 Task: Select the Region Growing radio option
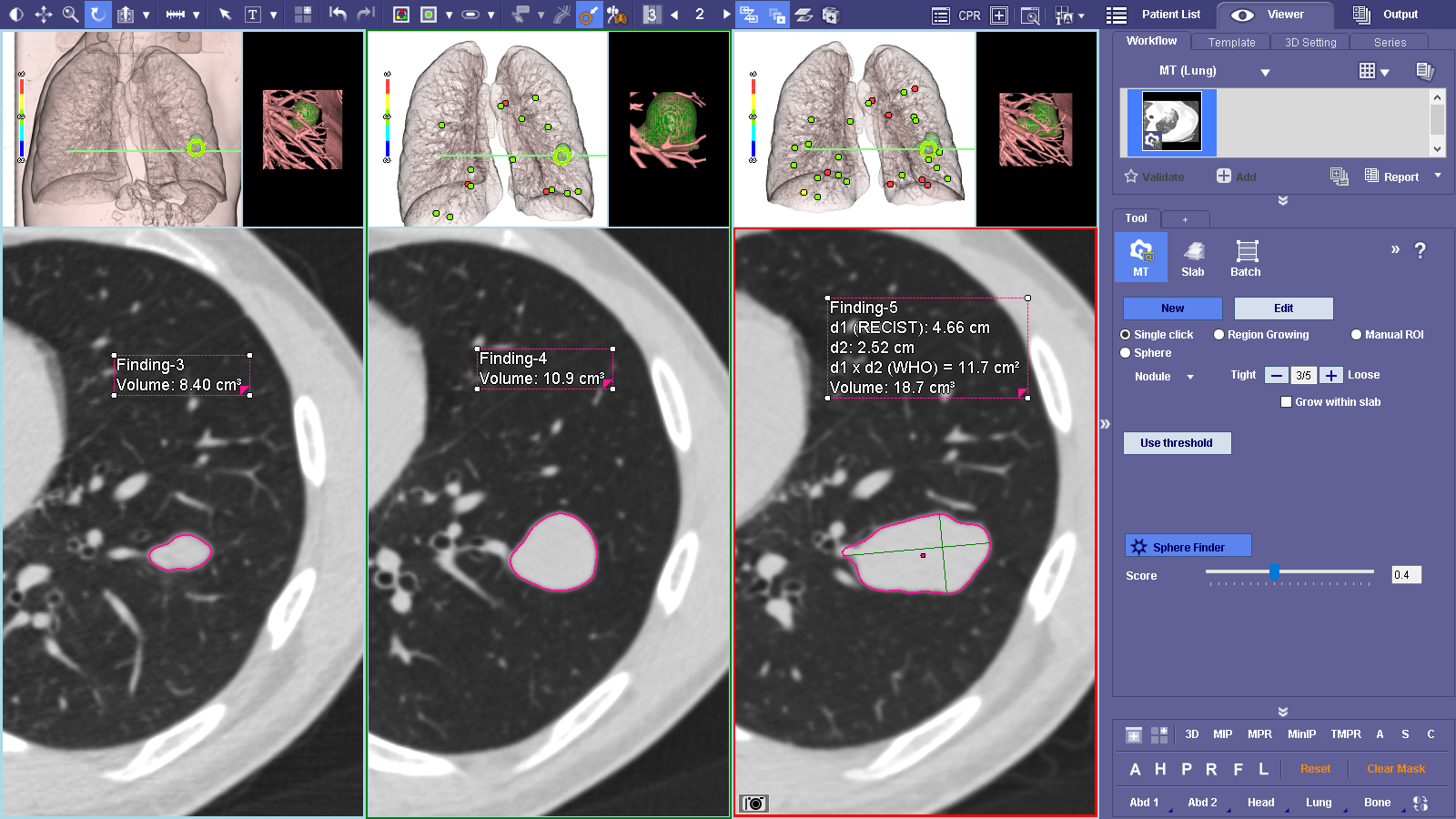click(1219, 335)
